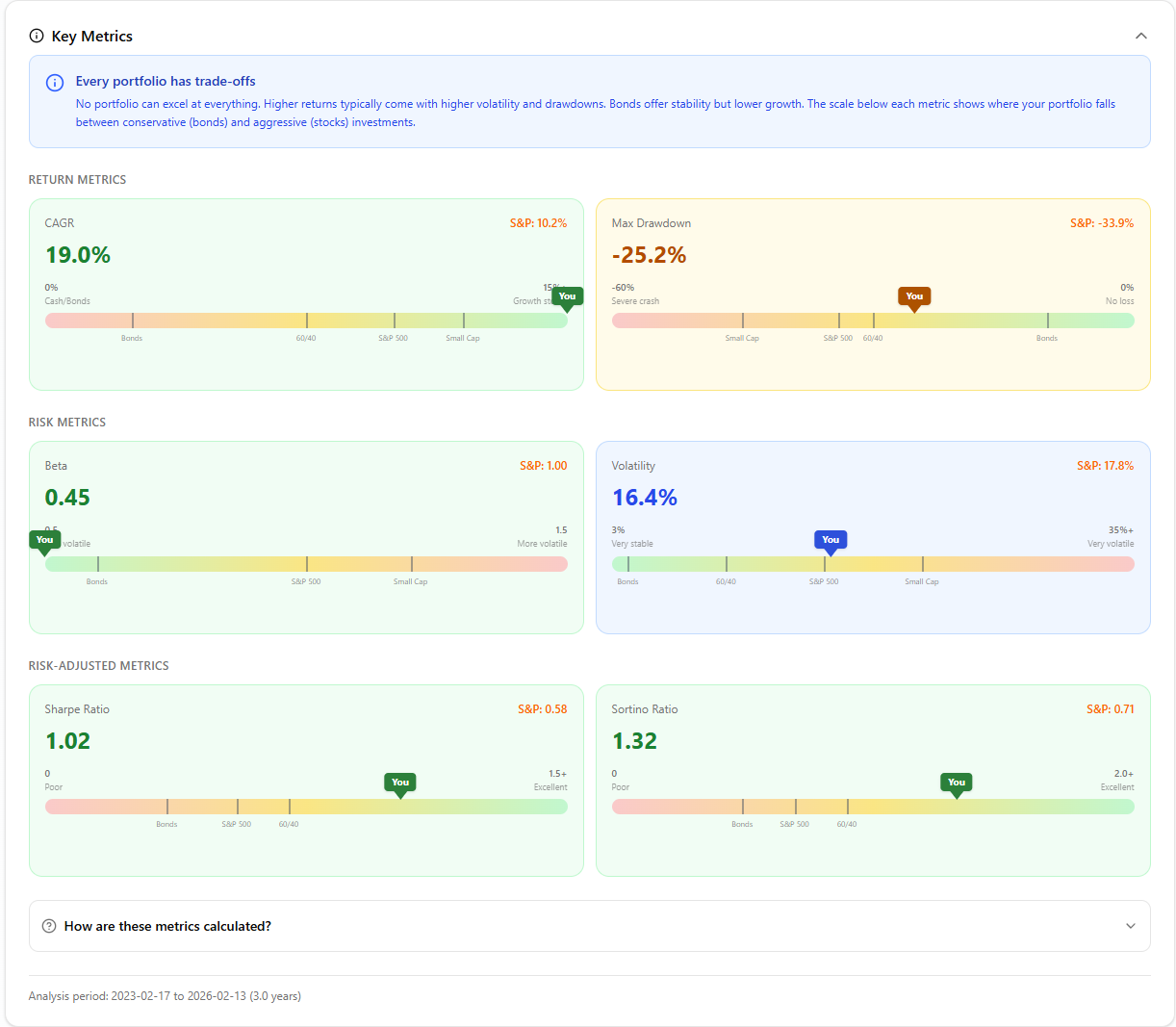This screenshot has width=1176, height=1027.
Task: Click the Bonds tick on Sortino Ratio scale
Action: pyautogui.click(x=742, y=807)
